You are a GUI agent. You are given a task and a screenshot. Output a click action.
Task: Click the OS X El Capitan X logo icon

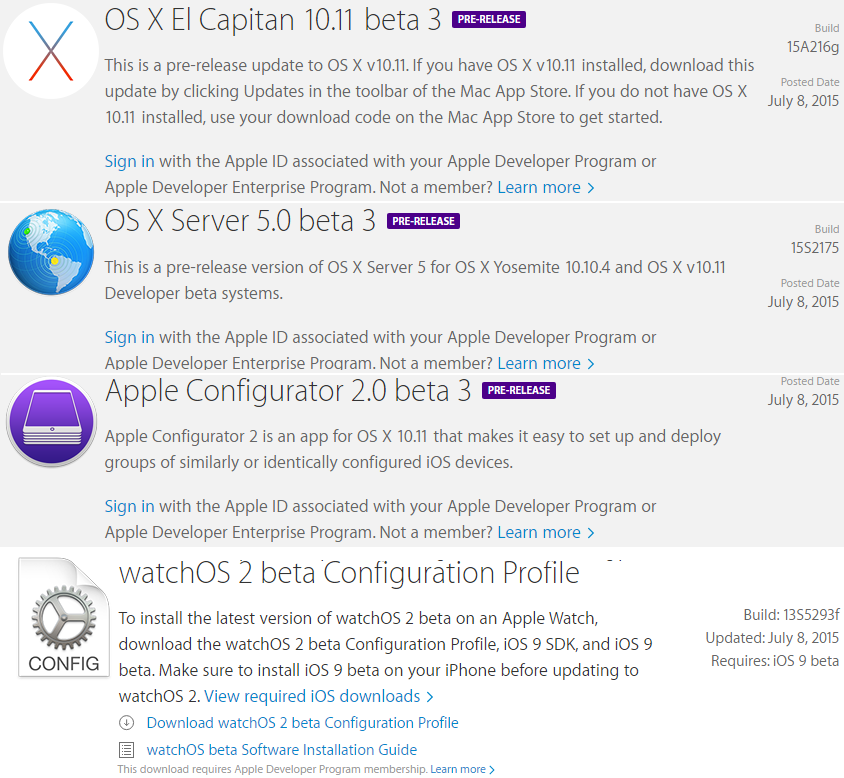click(x=51, y=51)
